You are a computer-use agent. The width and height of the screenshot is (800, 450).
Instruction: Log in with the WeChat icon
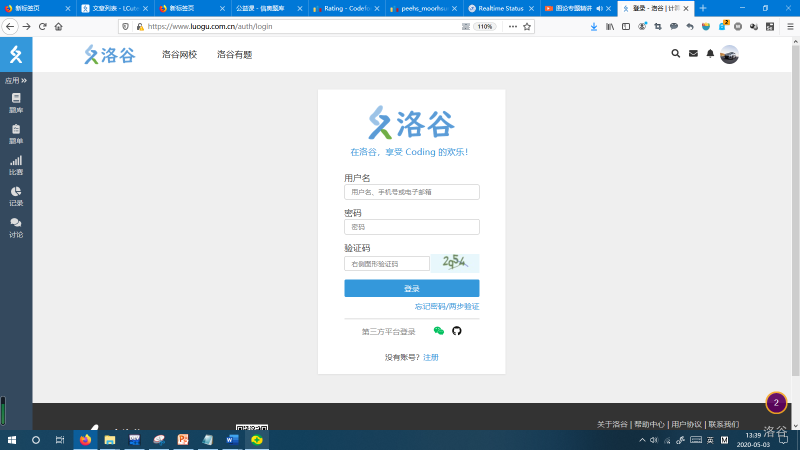(x=438, y=331)
